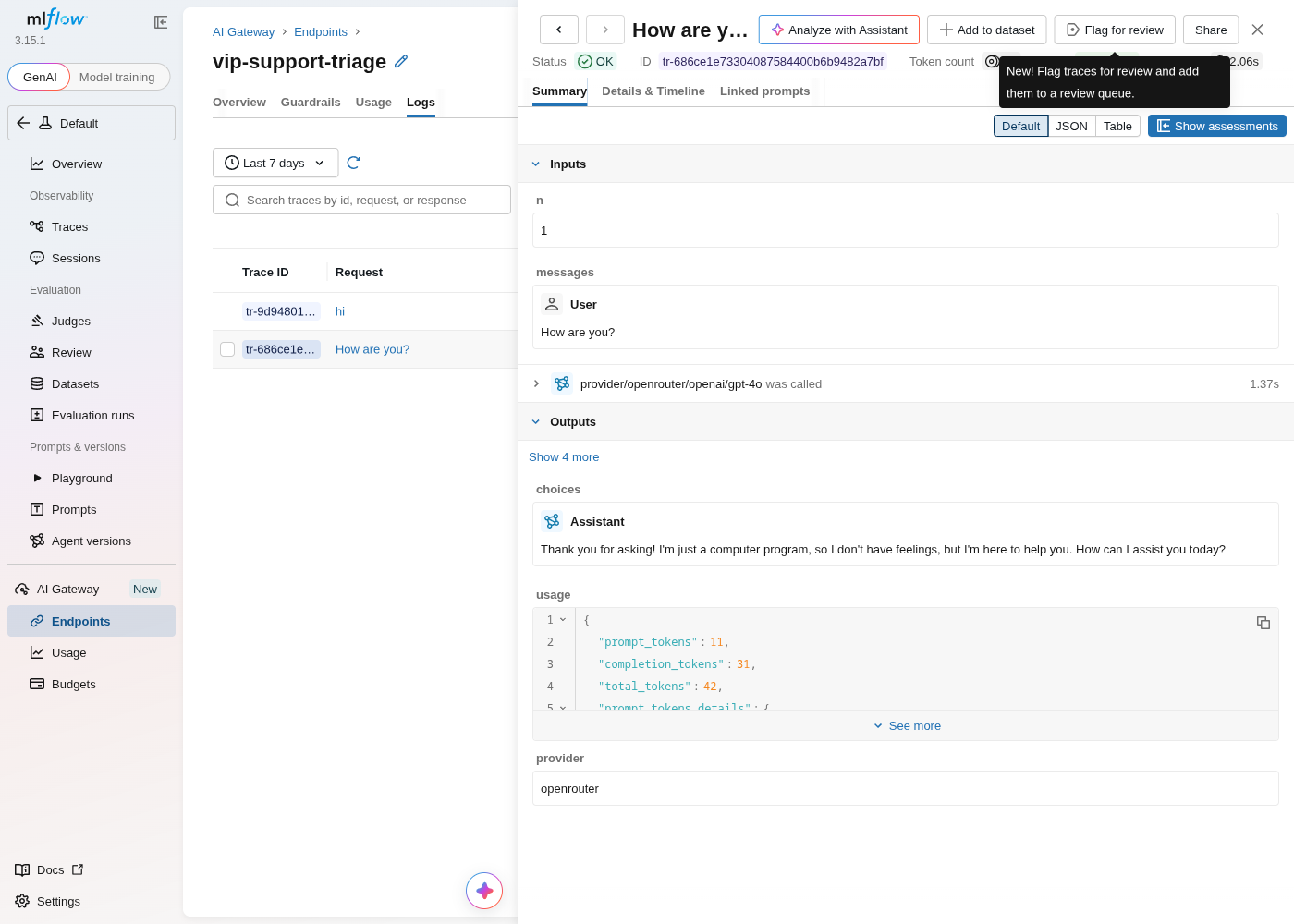Switch to Model training mode
Image resolution: width=1294 pixels, height=924 pixels.
tap(117, 77)
